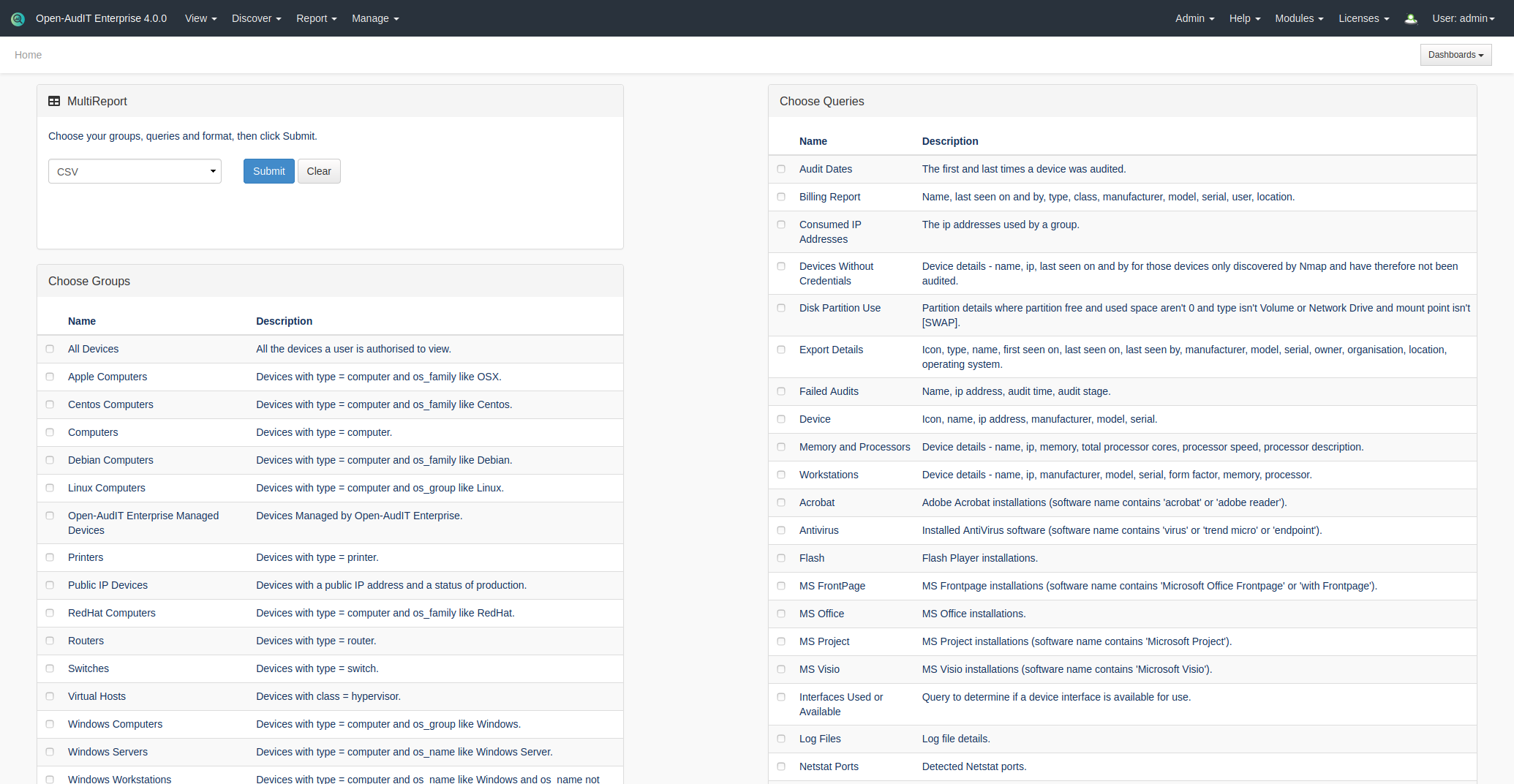Click the MultiReport table icon
Viewport: 1514px width, 784px height.
click(x=54, y=102)
